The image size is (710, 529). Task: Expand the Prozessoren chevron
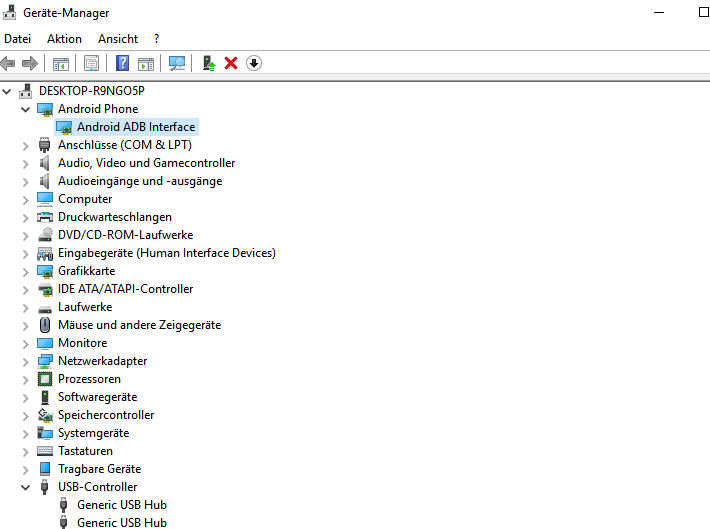(x=25, y=380)
